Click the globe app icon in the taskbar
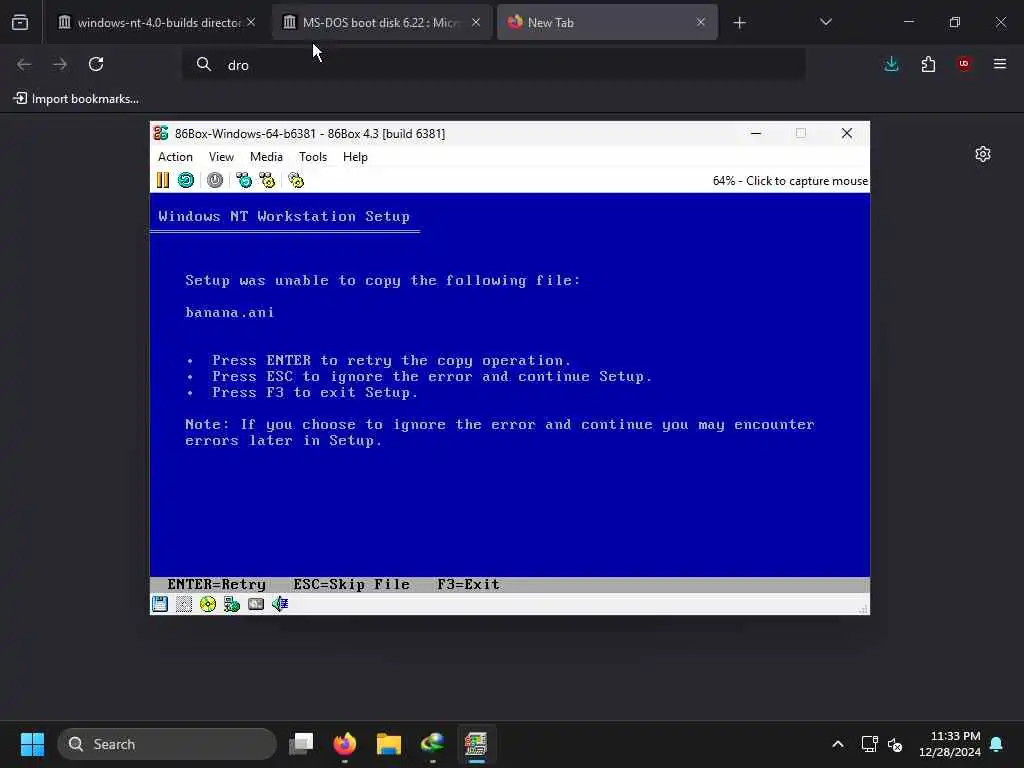This screenshot has width=1024, height=768. pos(432,744)
